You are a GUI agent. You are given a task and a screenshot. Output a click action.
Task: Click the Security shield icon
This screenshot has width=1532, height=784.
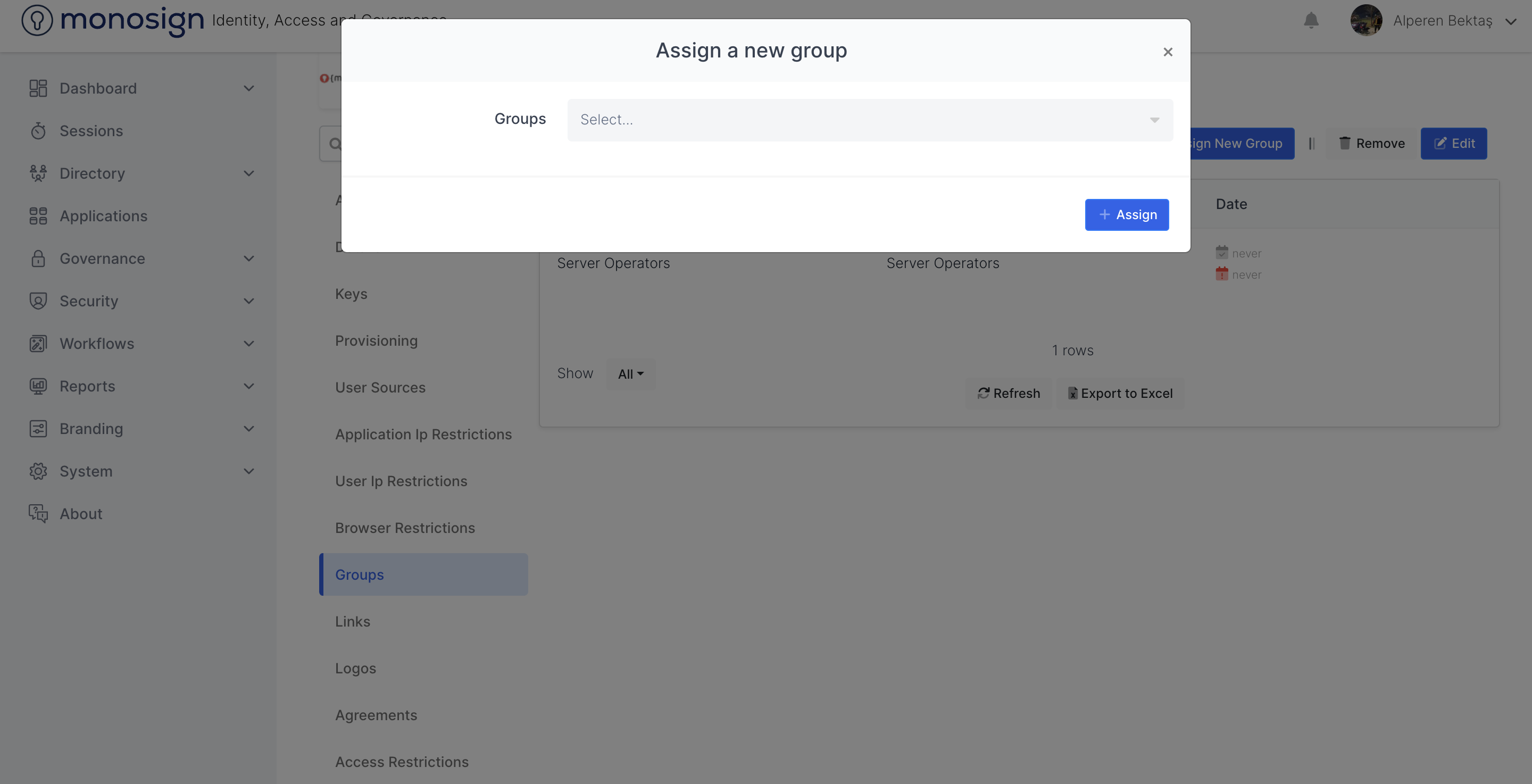point(38,301)
